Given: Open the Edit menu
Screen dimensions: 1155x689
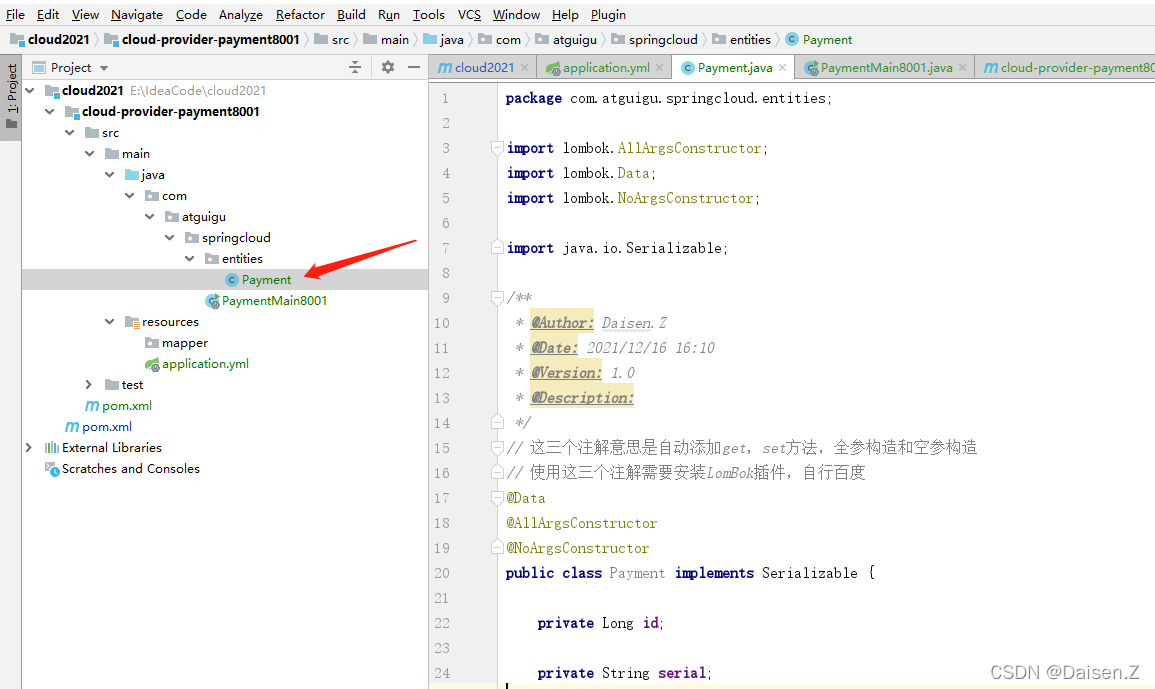Looking at the screenshot, I should (x=48, y=14).
